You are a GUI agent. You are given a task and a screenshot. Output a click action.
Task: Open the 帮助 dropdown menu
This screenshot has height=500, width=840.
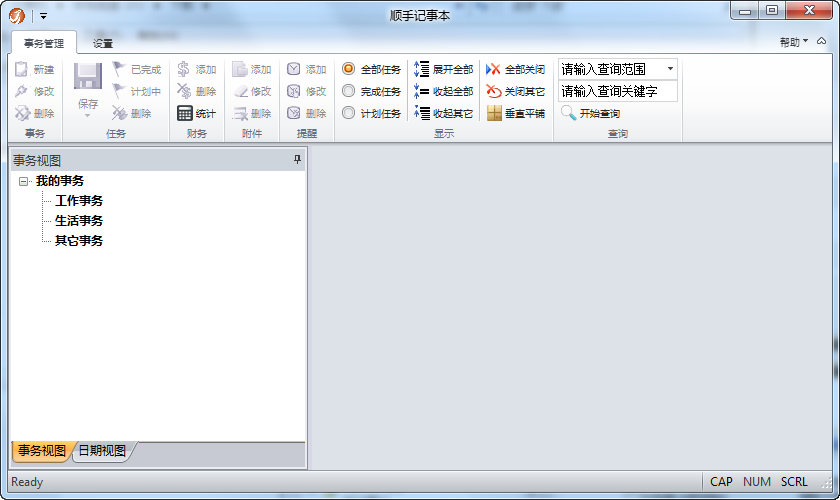[793, 42]
